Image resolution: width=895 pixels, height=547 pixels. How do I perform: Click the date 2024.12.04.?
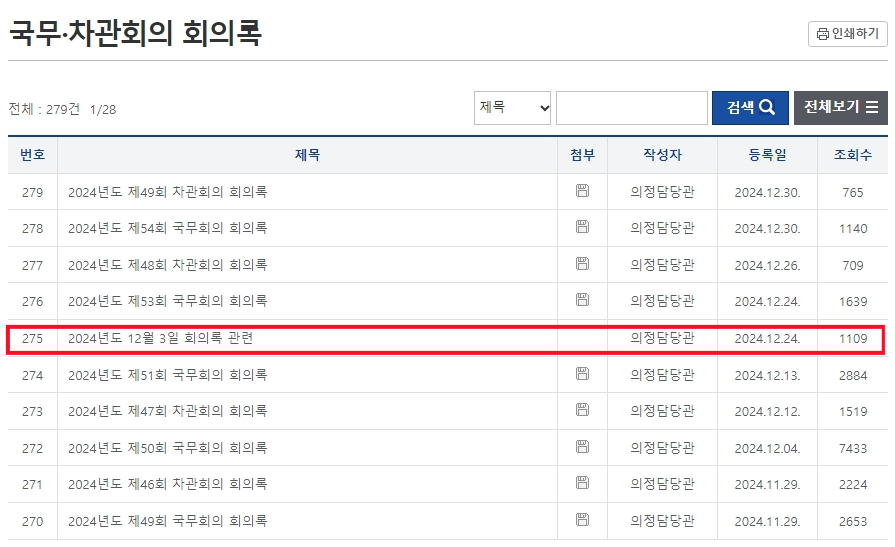click(x=767, y=448)
